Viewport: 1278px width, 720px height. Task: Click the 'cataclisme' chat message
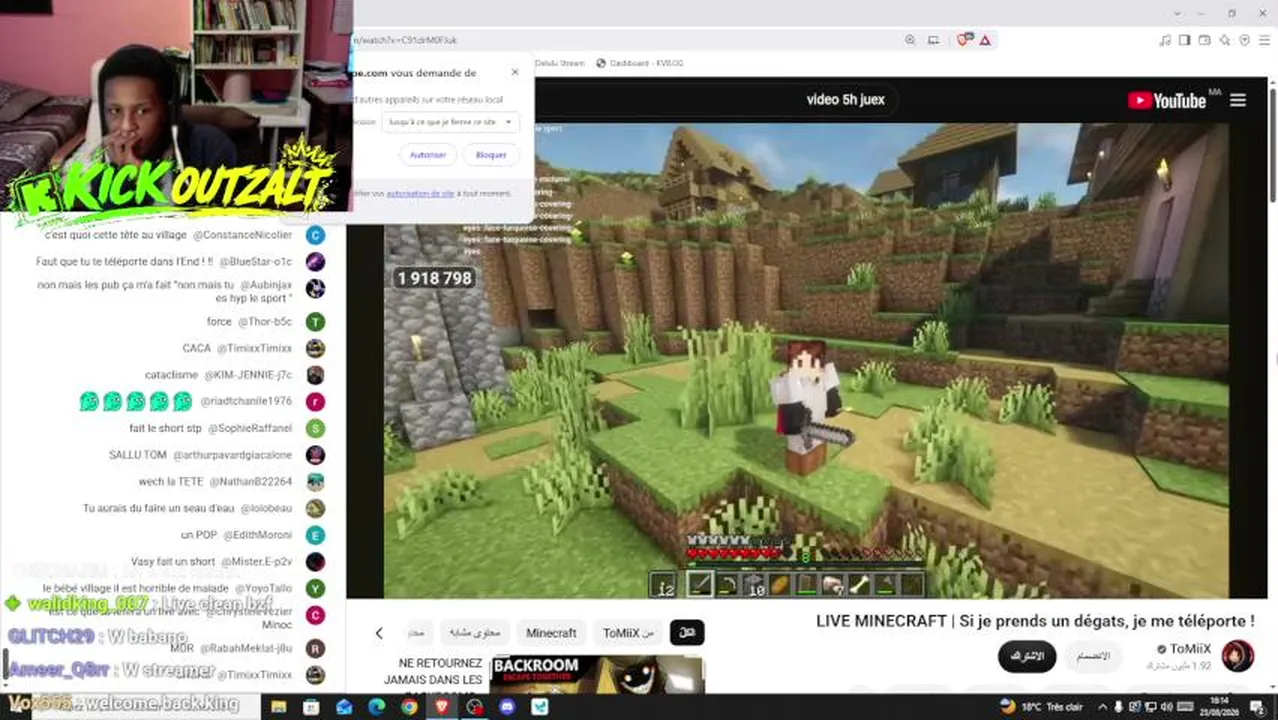pyautogui.click(x=172, y=375)
